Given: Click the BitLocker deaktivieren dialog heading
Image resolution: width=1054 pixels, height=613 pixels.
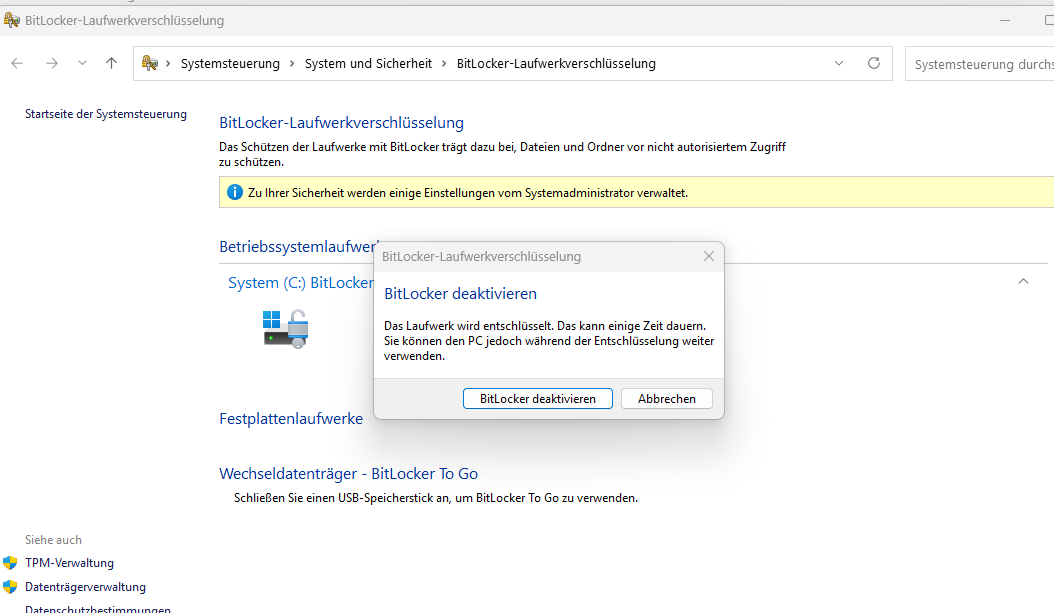Looking at the screenshot, I should (x=460, y=294).
